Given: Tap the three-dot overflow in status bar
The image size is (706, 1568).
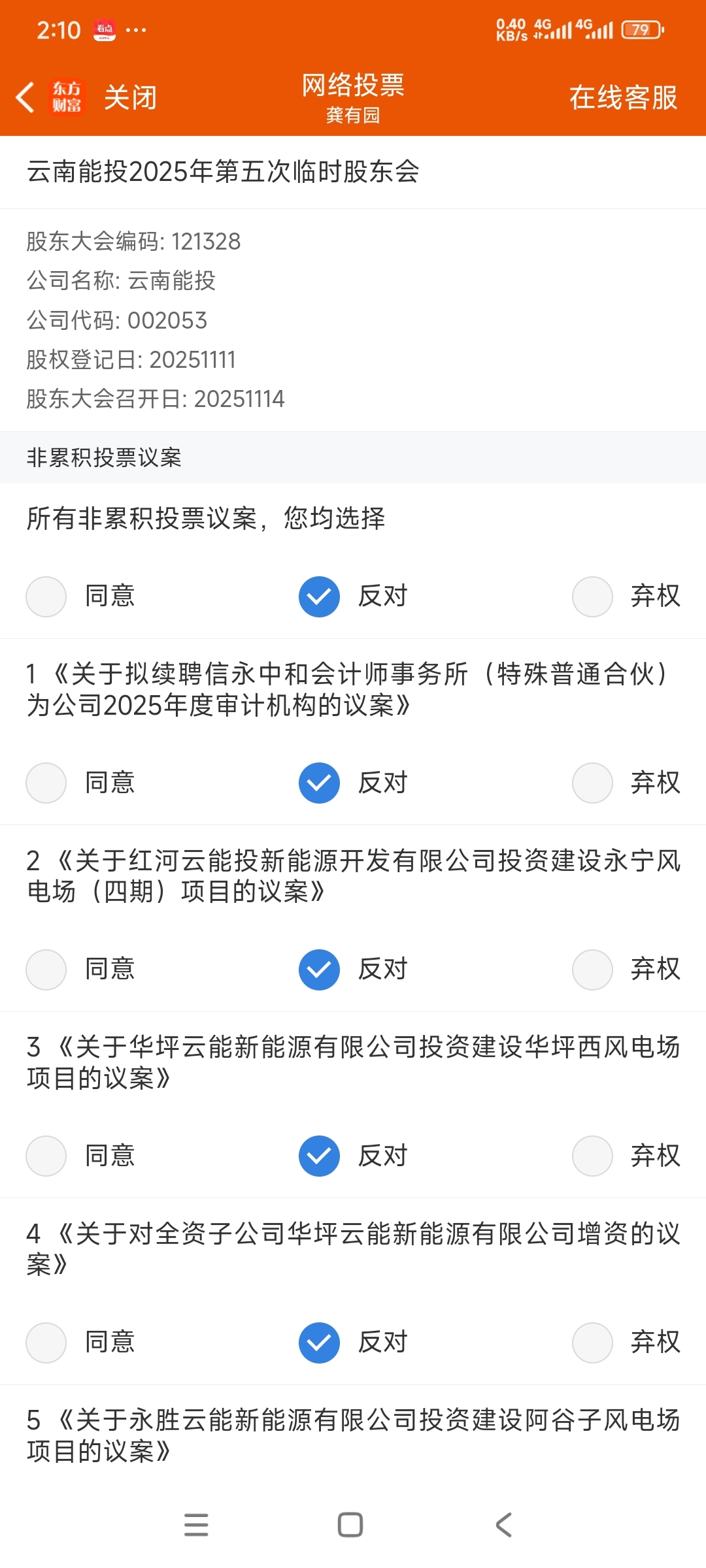Looking at the screenshot, I should [x=136, y=29].
